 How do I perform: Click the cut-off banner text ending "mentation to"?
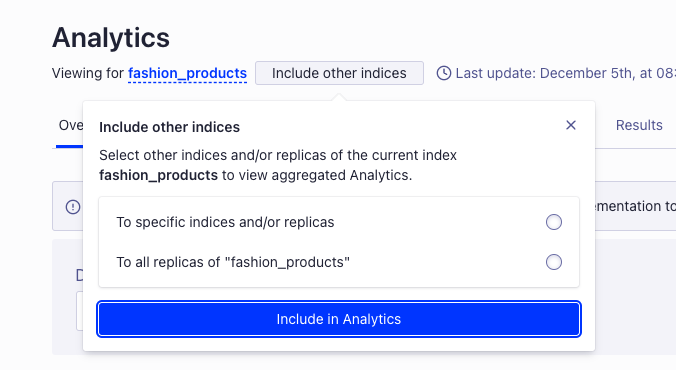click(635, 206)
